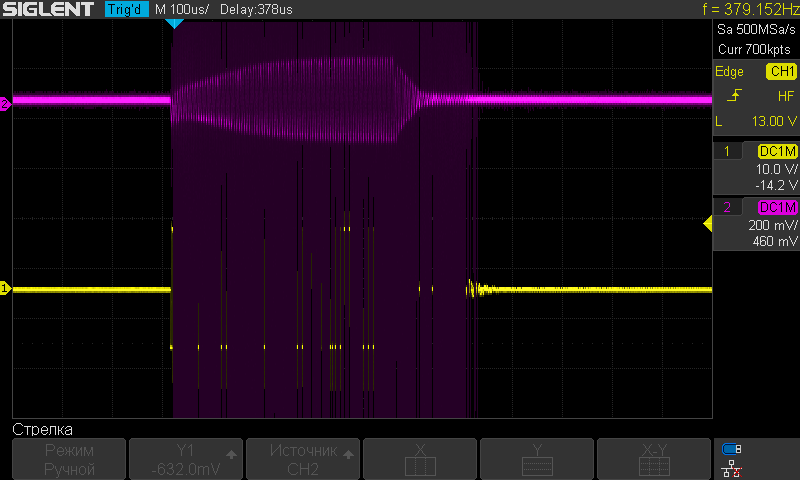Click the up arrow on Y1 softkey

point(231,454)
